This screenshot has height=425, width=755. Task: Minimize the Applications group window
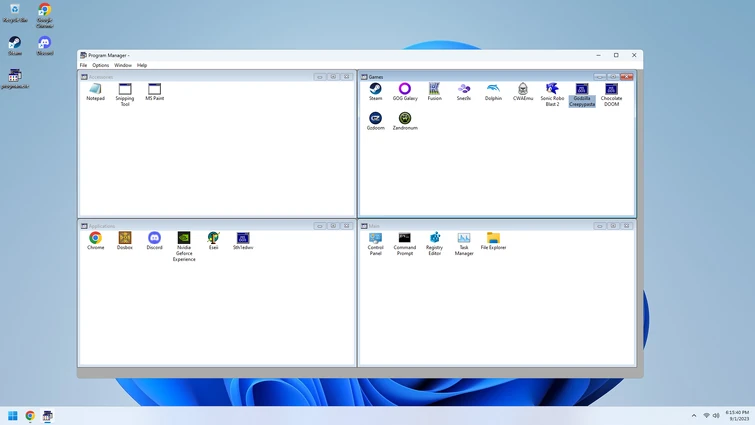coord(319,226)
